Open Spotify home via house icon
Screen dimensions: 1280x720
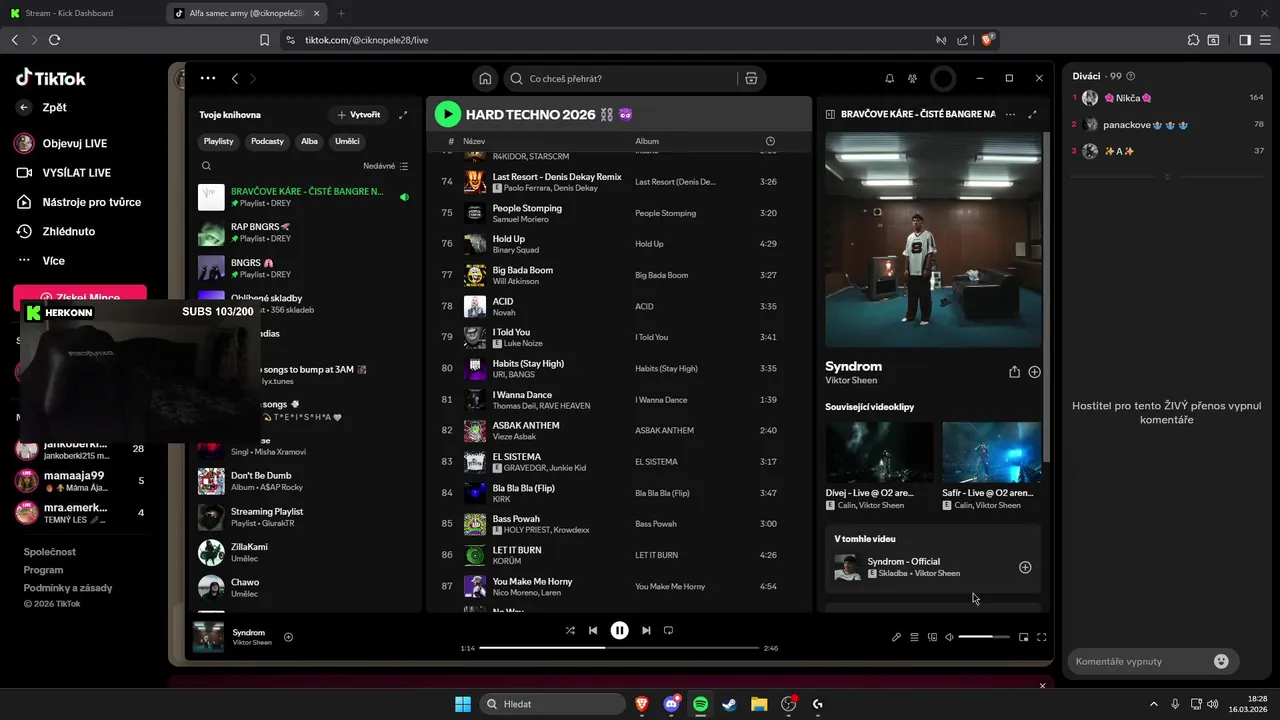(485, 78)
